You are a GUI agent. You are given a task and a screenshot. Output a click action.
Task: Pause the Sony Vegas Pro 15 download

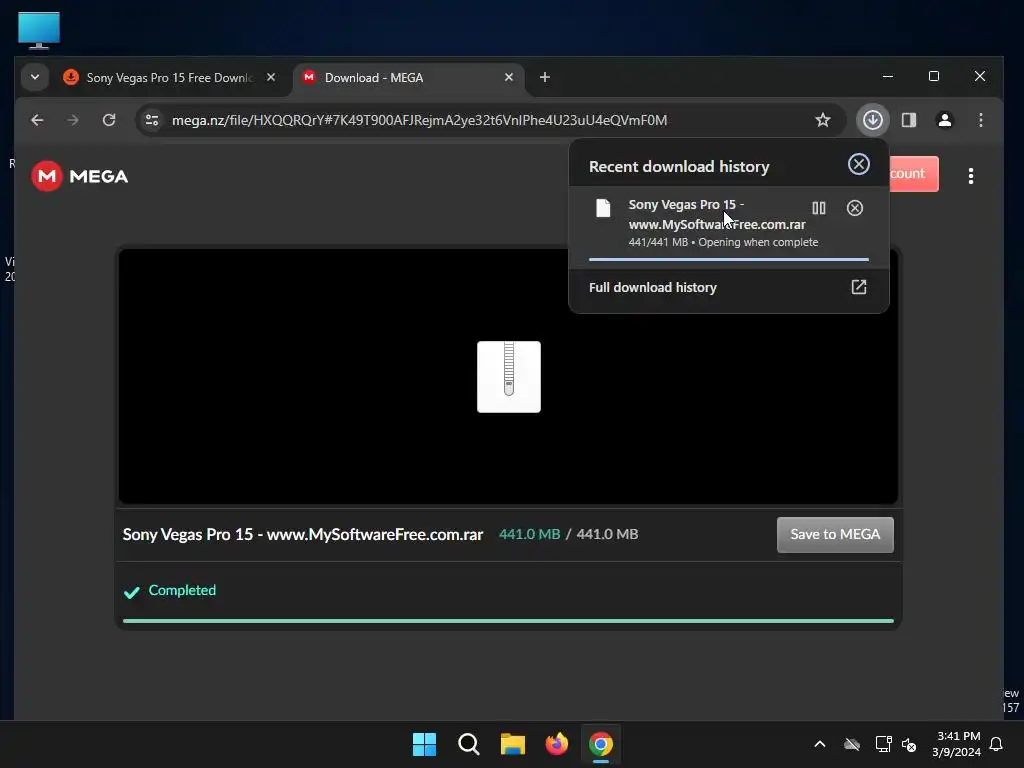(818, 208)
